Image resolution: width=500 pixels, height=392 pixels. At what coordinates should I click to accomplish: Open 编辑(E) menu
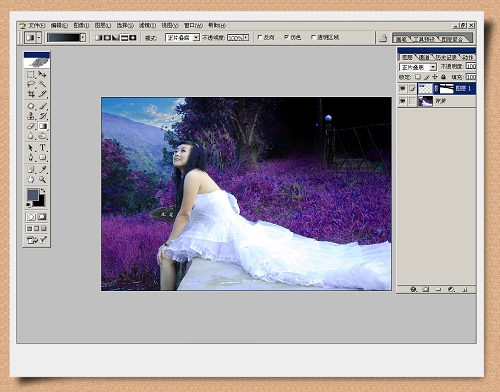(x=59, y=25)
